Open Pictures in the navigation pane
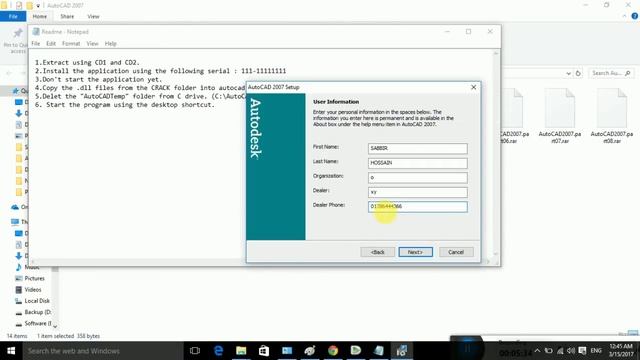640x360 pixels. [x=34, y=278]
